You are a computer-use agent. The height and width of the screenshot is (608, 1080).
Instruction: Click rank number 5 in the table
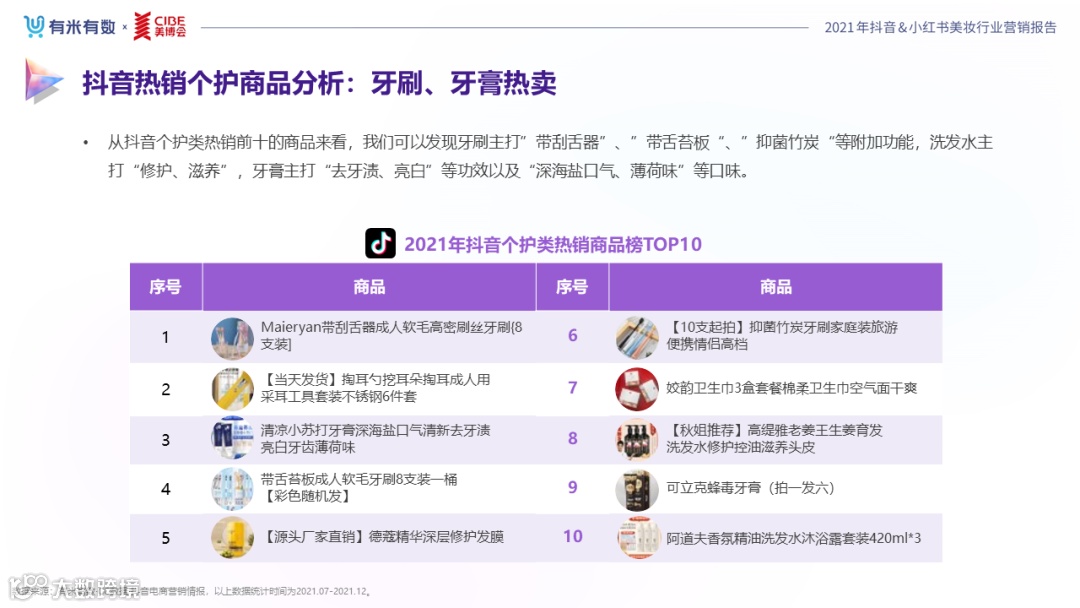coord(165,538)
